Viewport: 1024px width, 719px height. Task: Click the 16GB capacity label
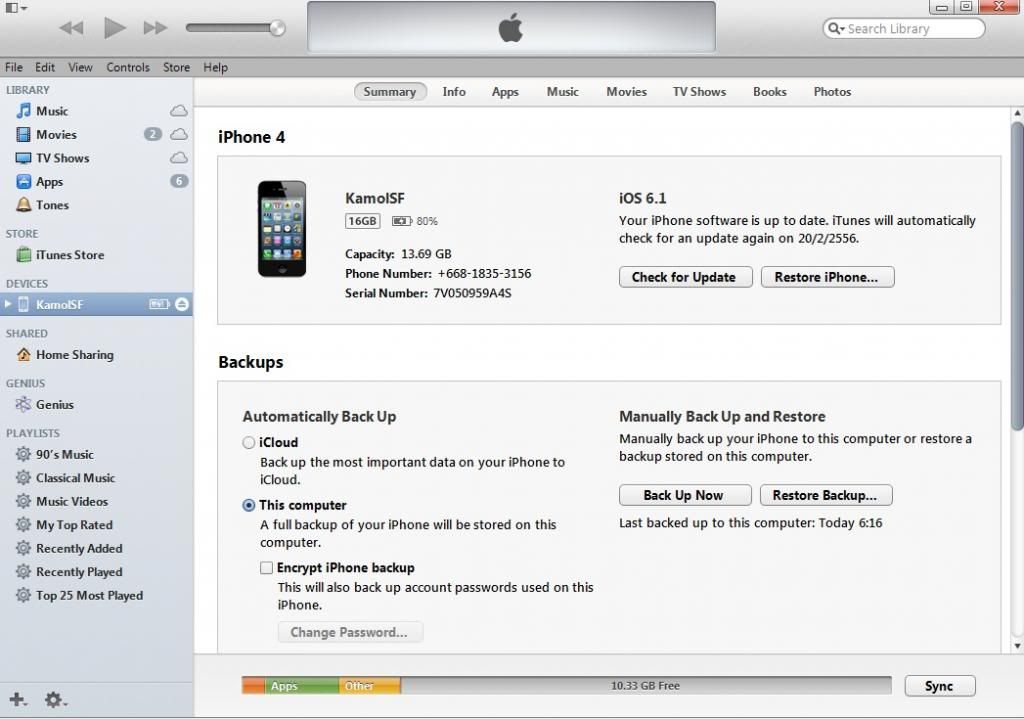pyautogui.click(x=362, y=221)
